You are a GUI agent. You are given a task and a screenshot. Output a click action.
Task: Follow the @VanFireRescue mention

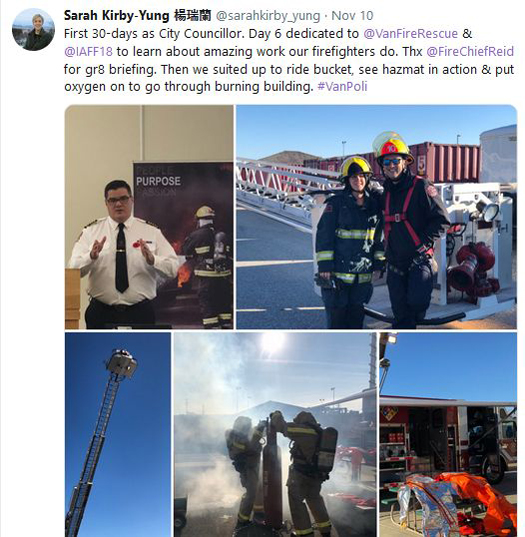click(x=410, y=34)
